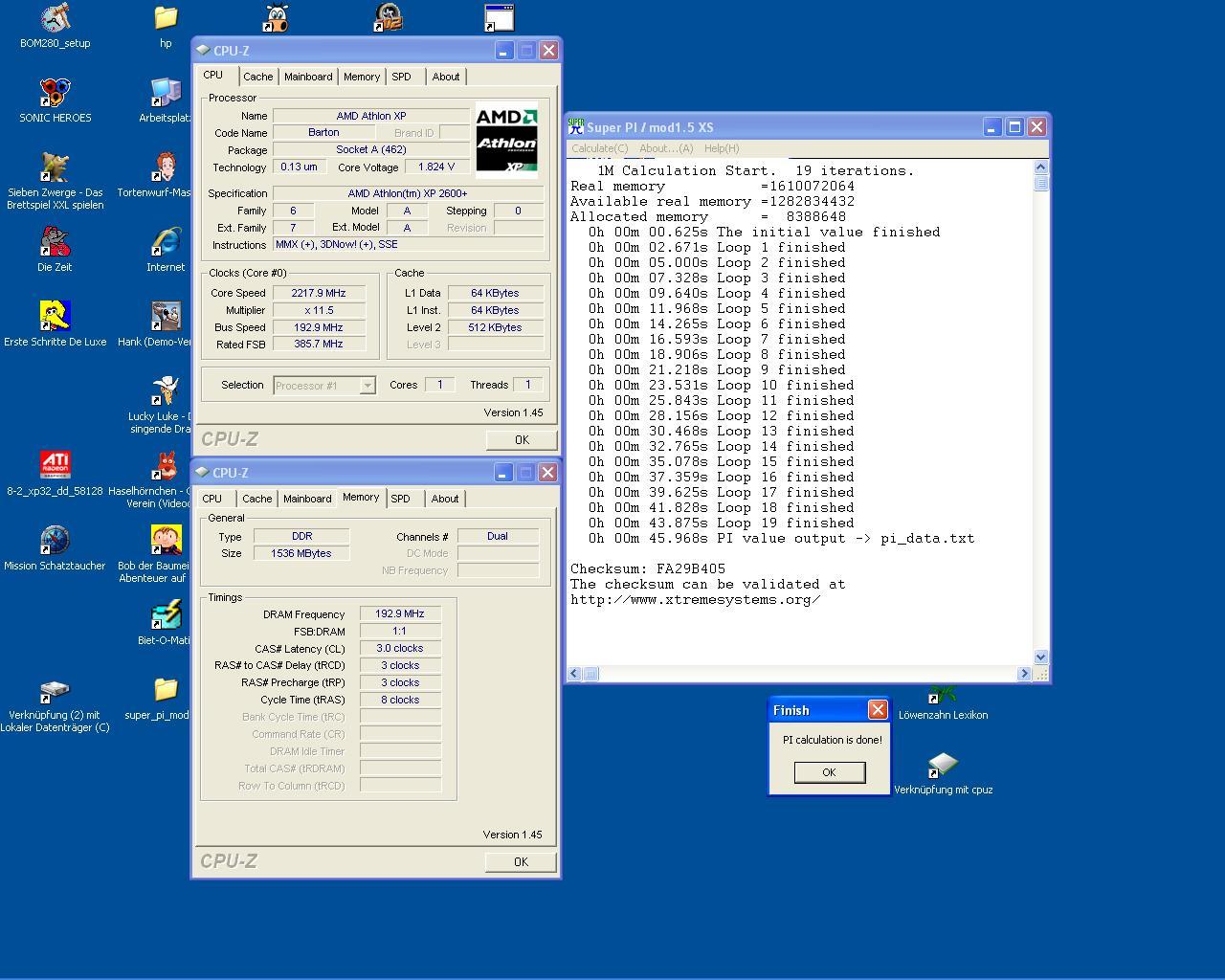
Task: Click the Rated FSB value 385.7 MHz
Action: [319, 344]
